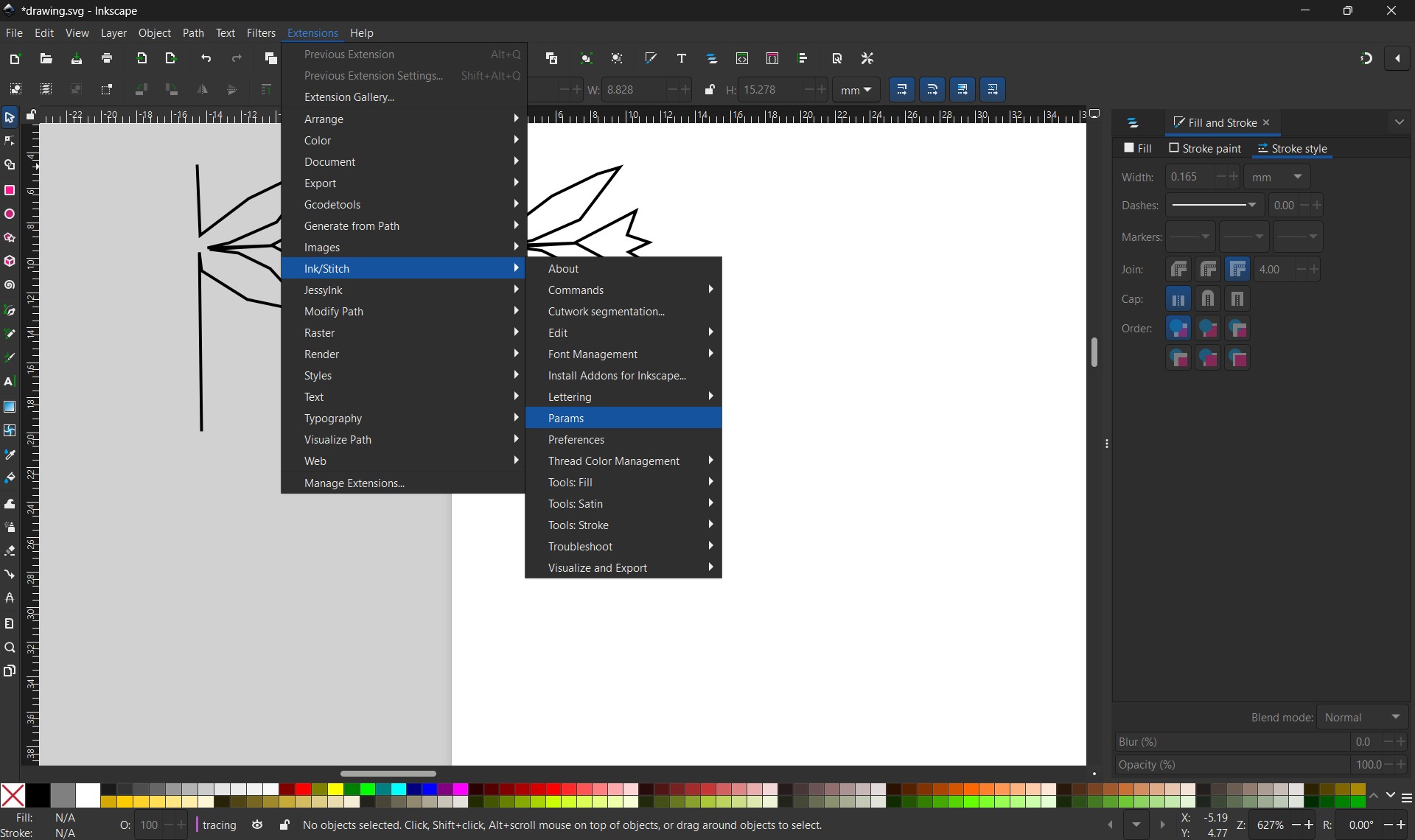
Task: Select the Ellipse tool
Action: [x=10, y=214]
